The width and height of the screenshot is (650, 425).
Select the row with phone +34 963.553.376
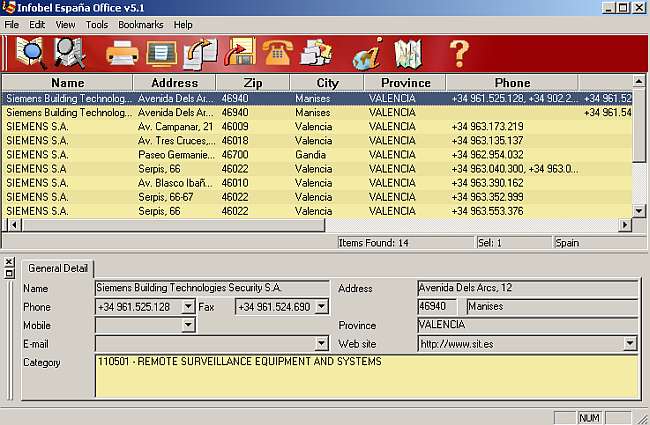(x=317, y=211)
